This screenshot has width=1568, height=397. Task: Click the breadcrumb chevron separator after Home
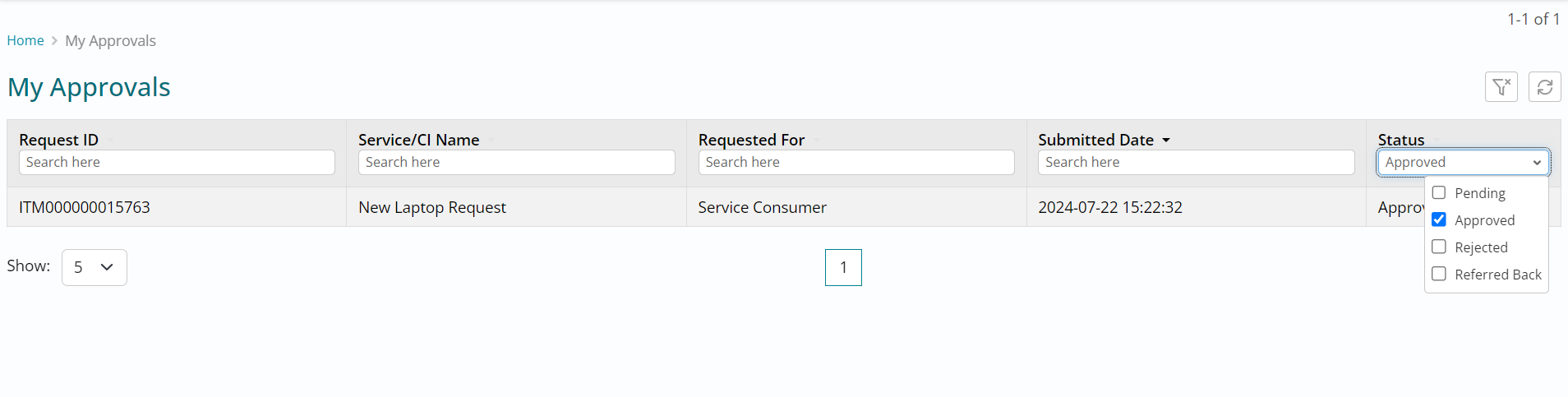[54, 41]
